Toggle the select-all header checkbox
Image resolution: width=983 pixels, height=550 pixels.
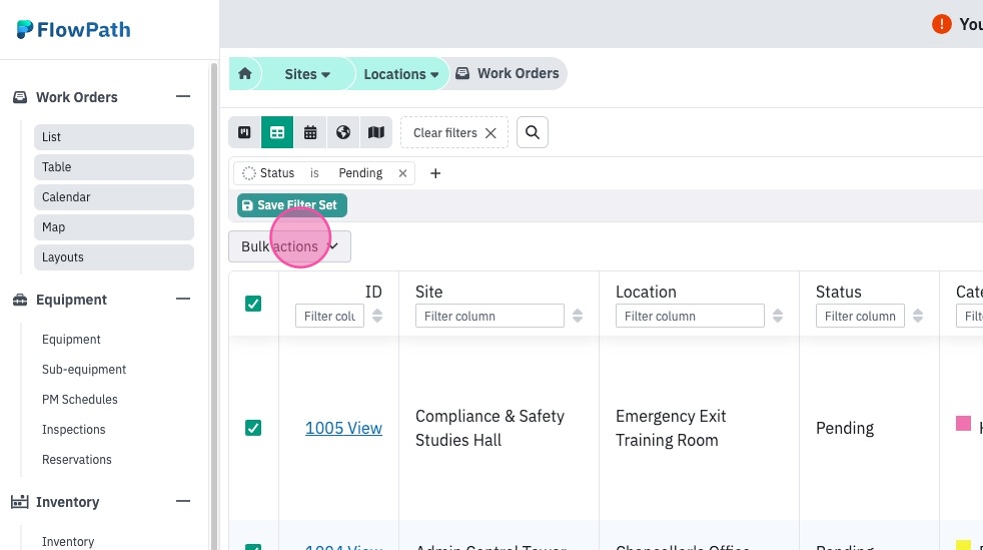pyautogui.click(x=253, y=304)
